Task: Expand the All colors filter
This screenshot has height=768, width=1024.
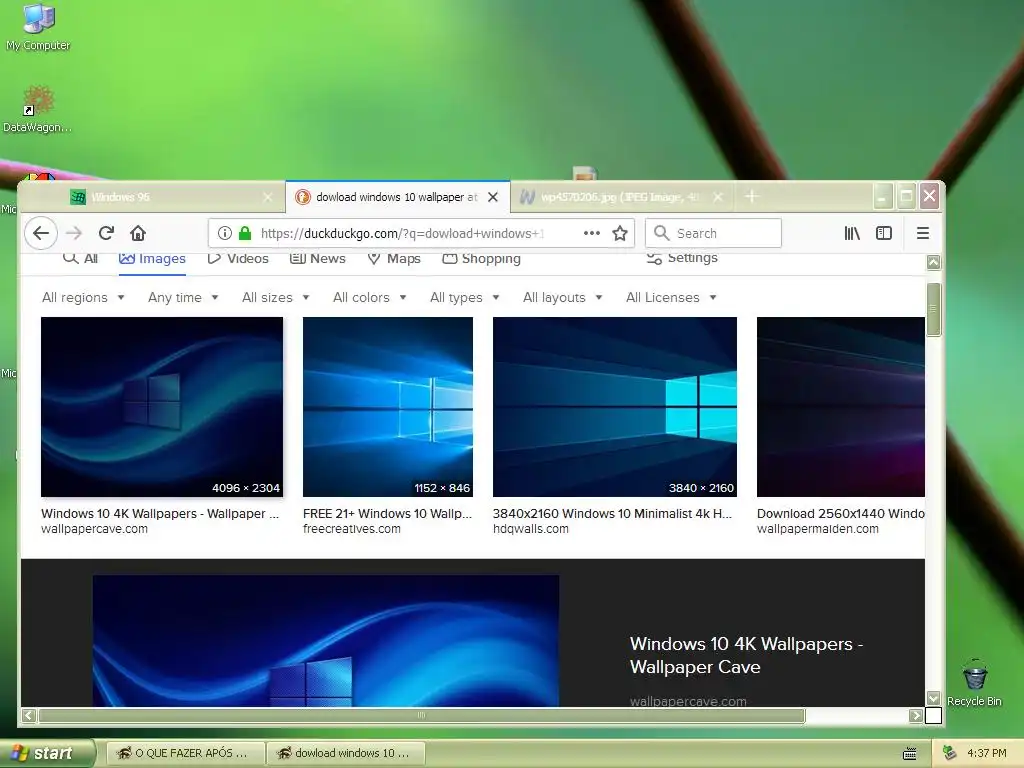Action: pos(370,298)
